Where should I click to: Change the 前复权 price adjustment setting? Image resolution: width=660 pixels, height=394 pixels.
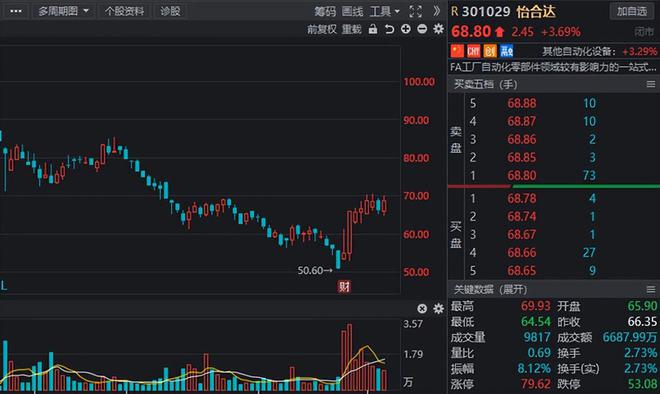[322, 29]
